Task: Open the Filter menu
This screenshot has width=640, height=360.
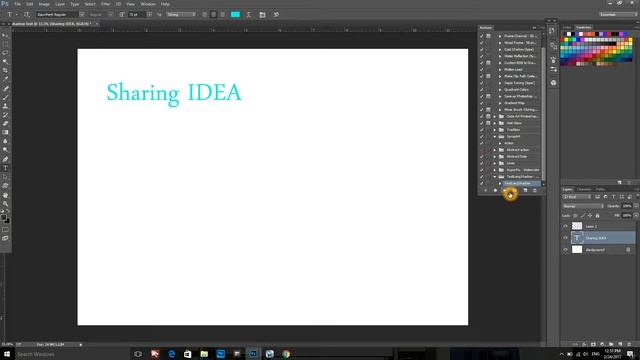Action: point(105,4)
